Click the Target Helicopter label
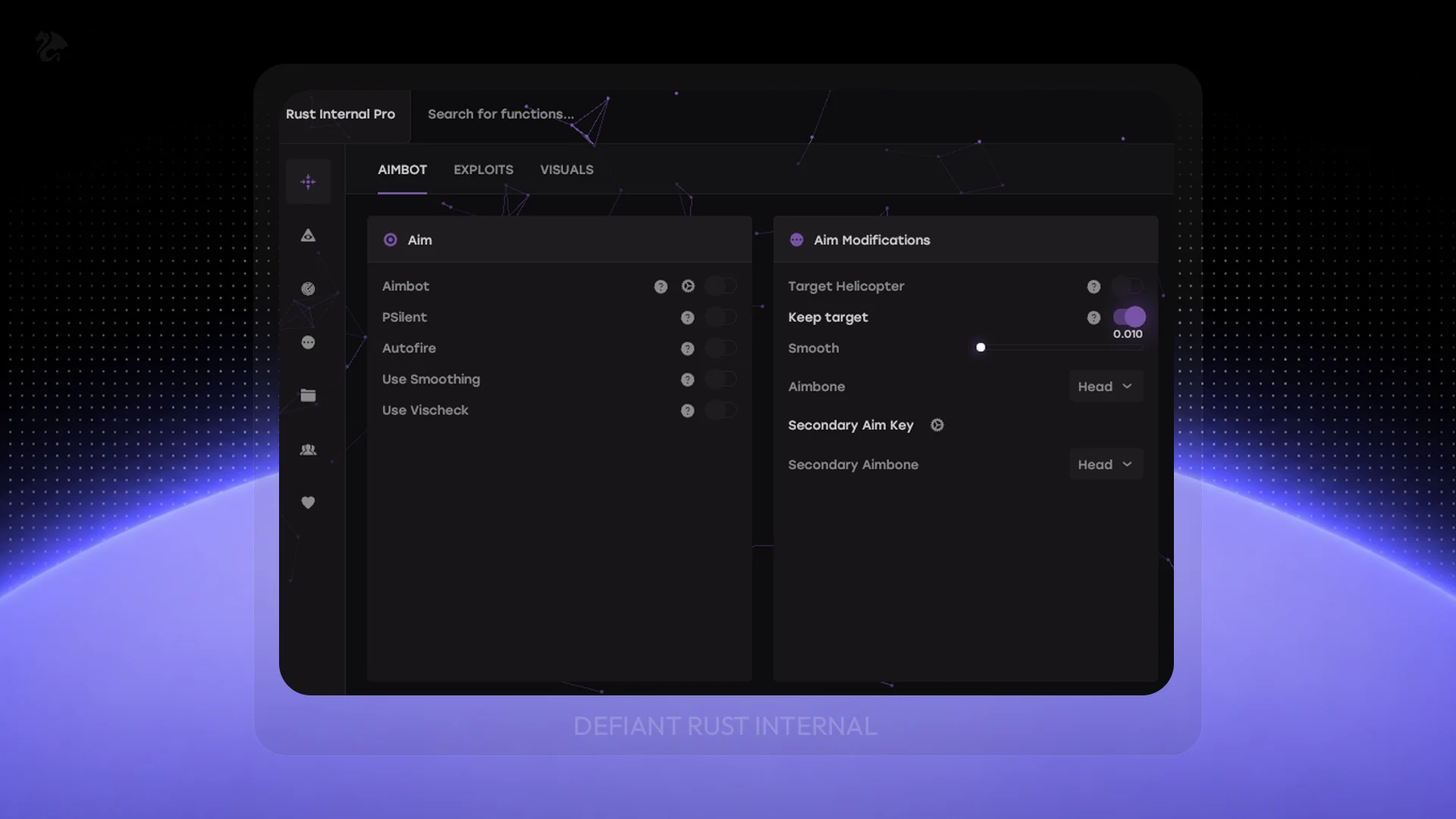Viewport: 1456px width, 819px height. pyautogui.click(x=846, y=287)
